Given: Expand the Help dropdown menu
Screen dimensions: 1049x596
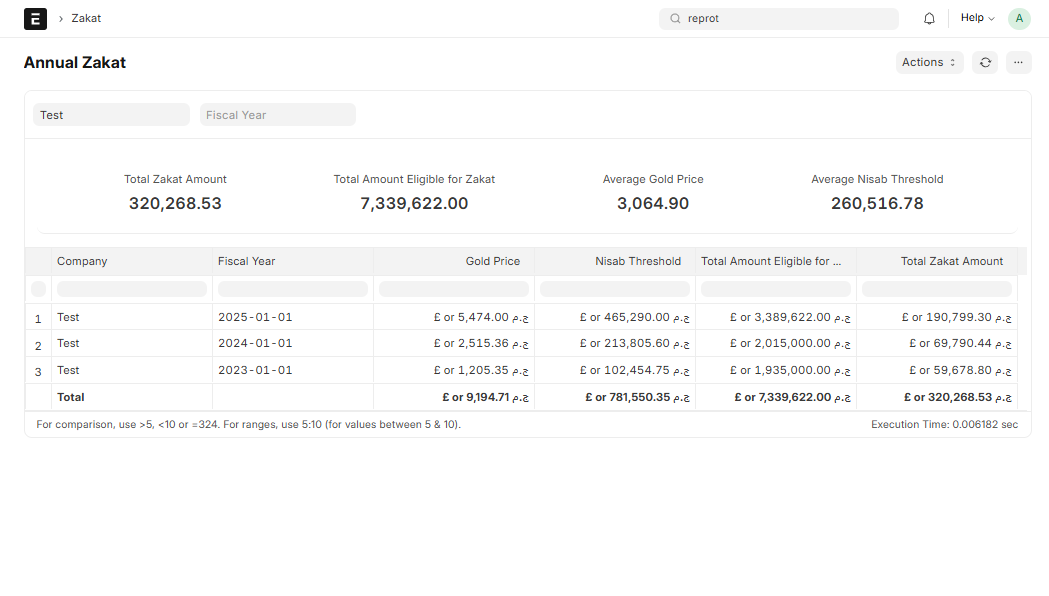Looking at the screenshot, I should coord(977,18).
